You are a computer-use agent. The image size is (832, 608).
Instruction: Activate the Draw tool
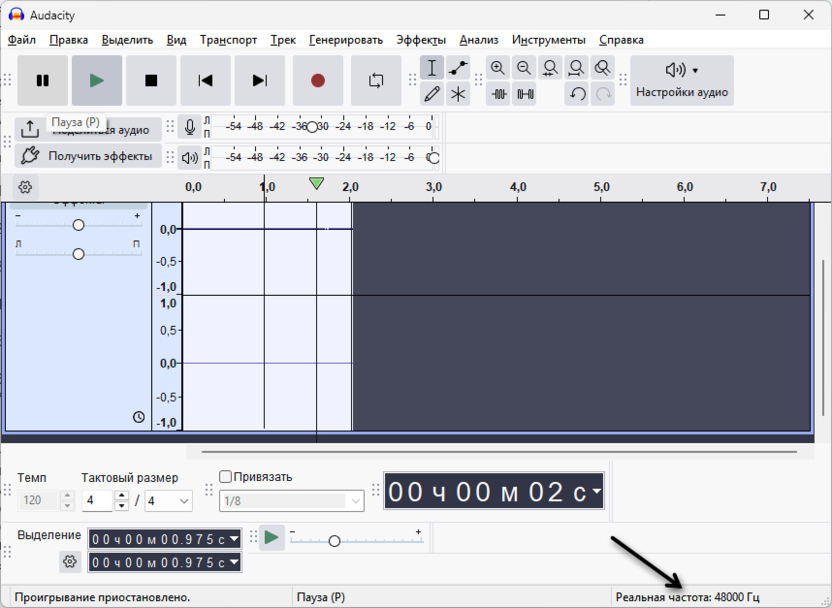[x=432, y=93]
